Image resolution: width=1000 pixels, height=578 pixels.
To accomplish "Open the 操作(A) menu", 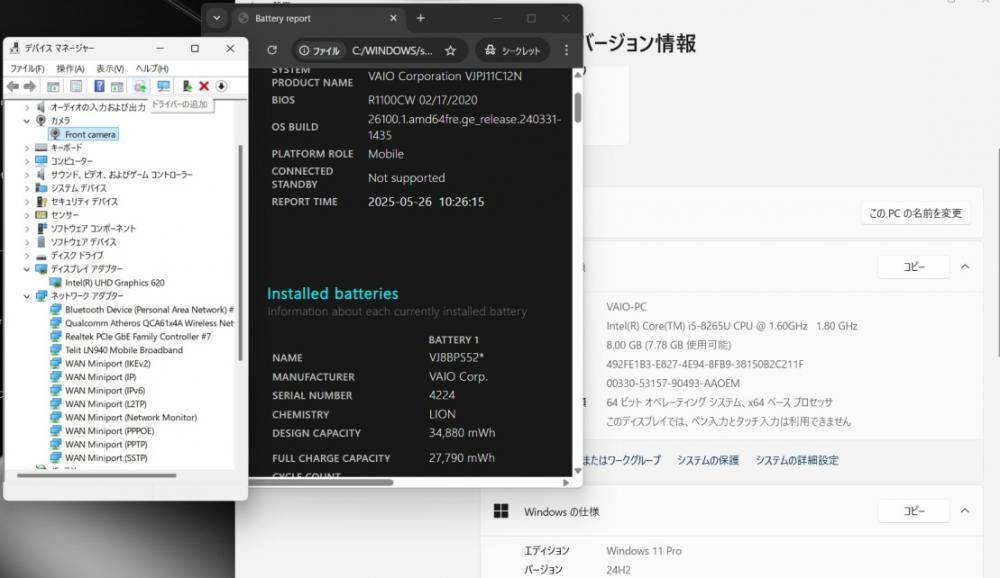I will click(70, 68).
